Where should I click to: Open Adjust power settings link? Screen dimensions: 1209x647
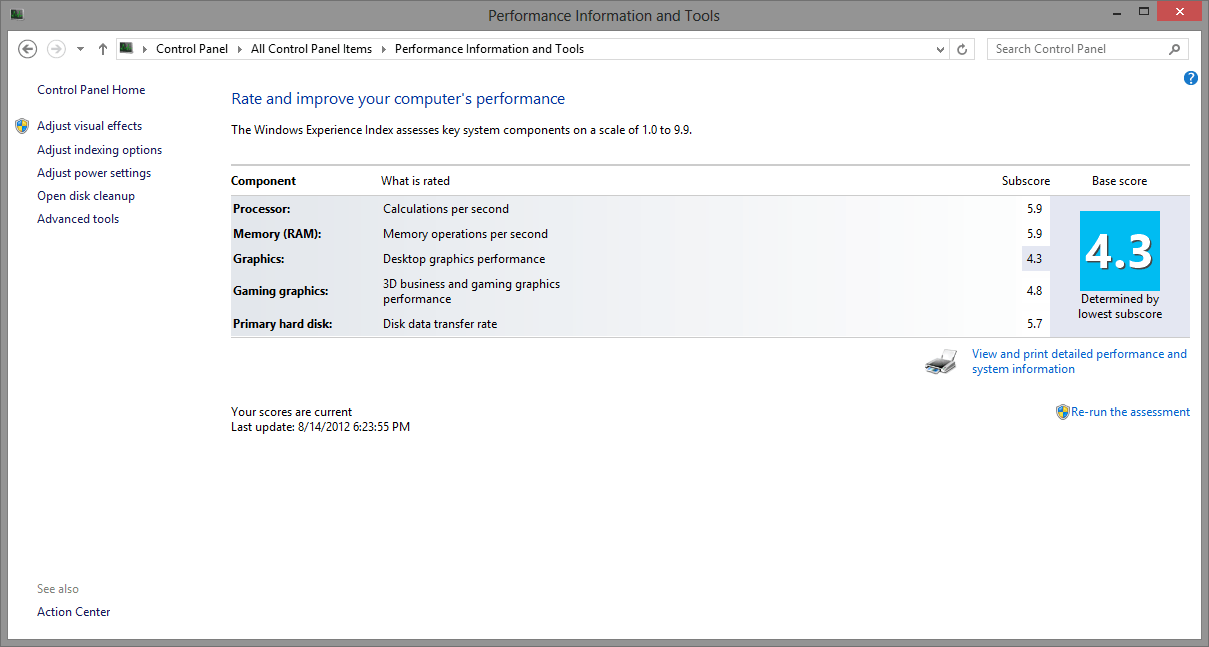click(x=94, y=173)
